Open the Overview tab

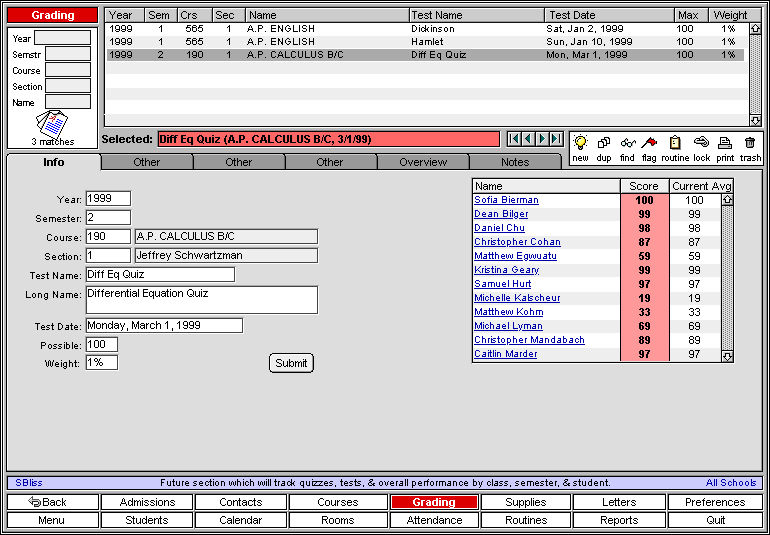[x=423, y=162]
